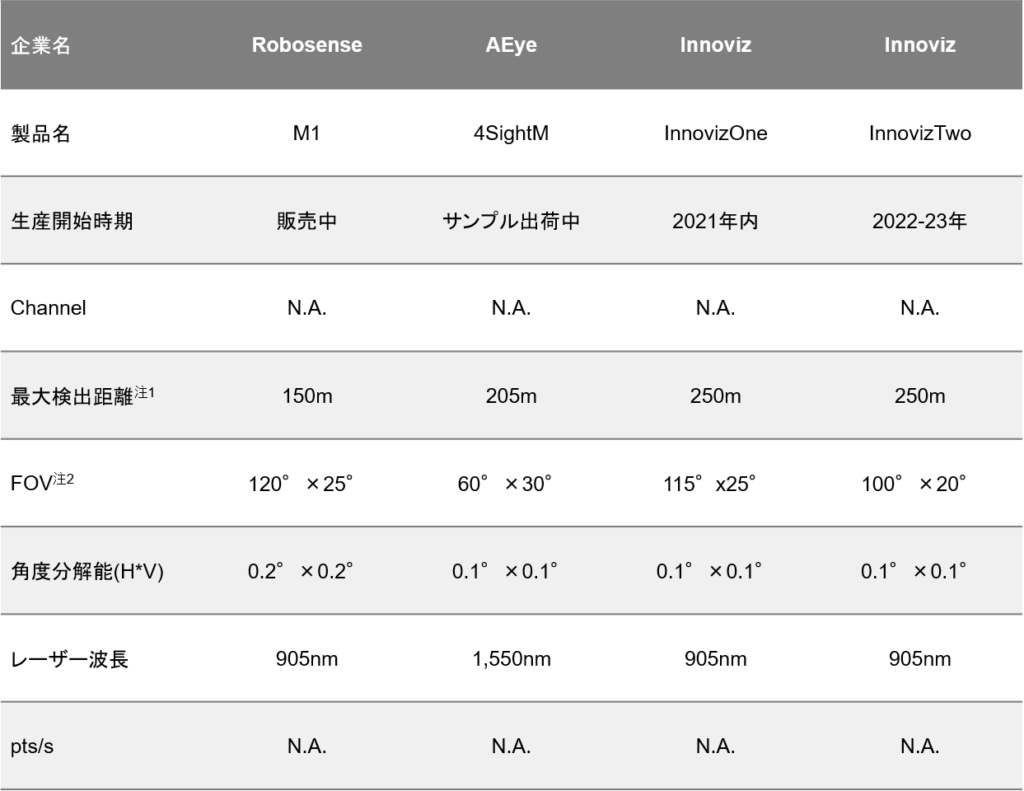This screenshot has height=791, width=1024.
Task: Select the M1 product name cell
Action: (x=306, y=133)
